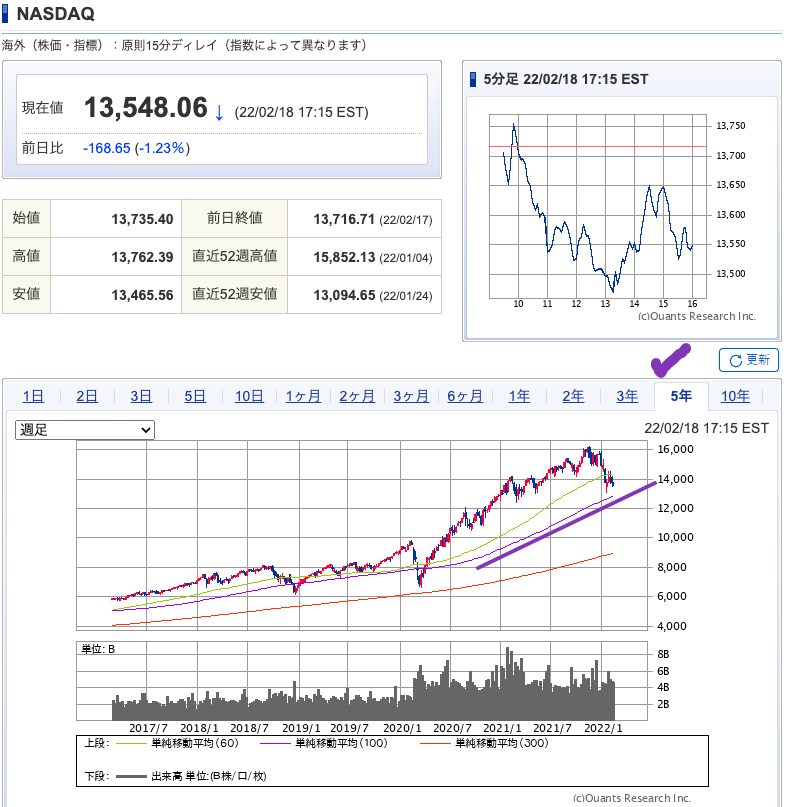This screenshot has height=807, width=786.
Task: Show the 10日 chart range
Action: coord(249,396)
